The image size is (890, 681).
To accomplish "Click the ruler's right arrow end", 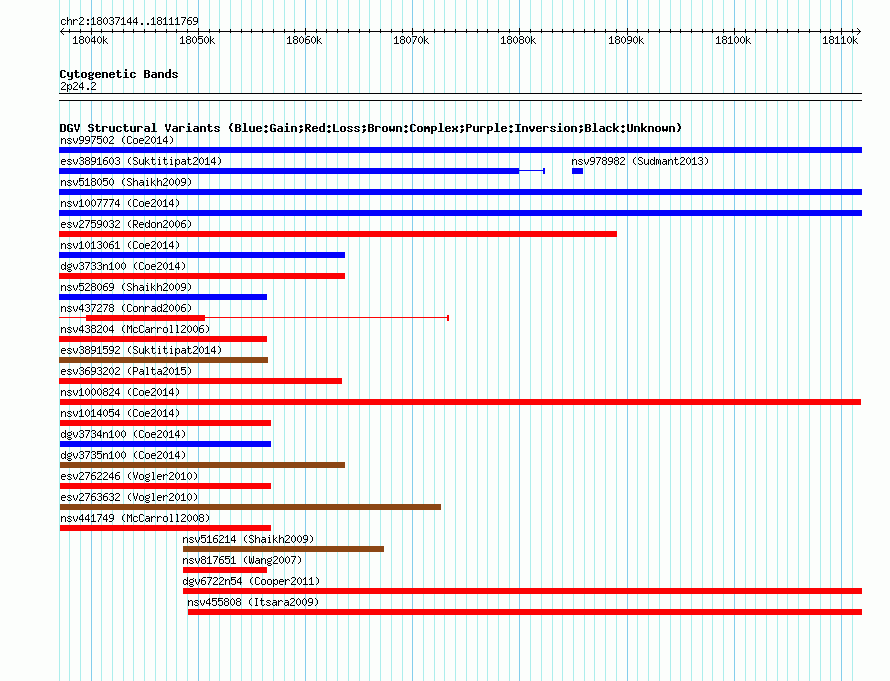I will (859, 32).
